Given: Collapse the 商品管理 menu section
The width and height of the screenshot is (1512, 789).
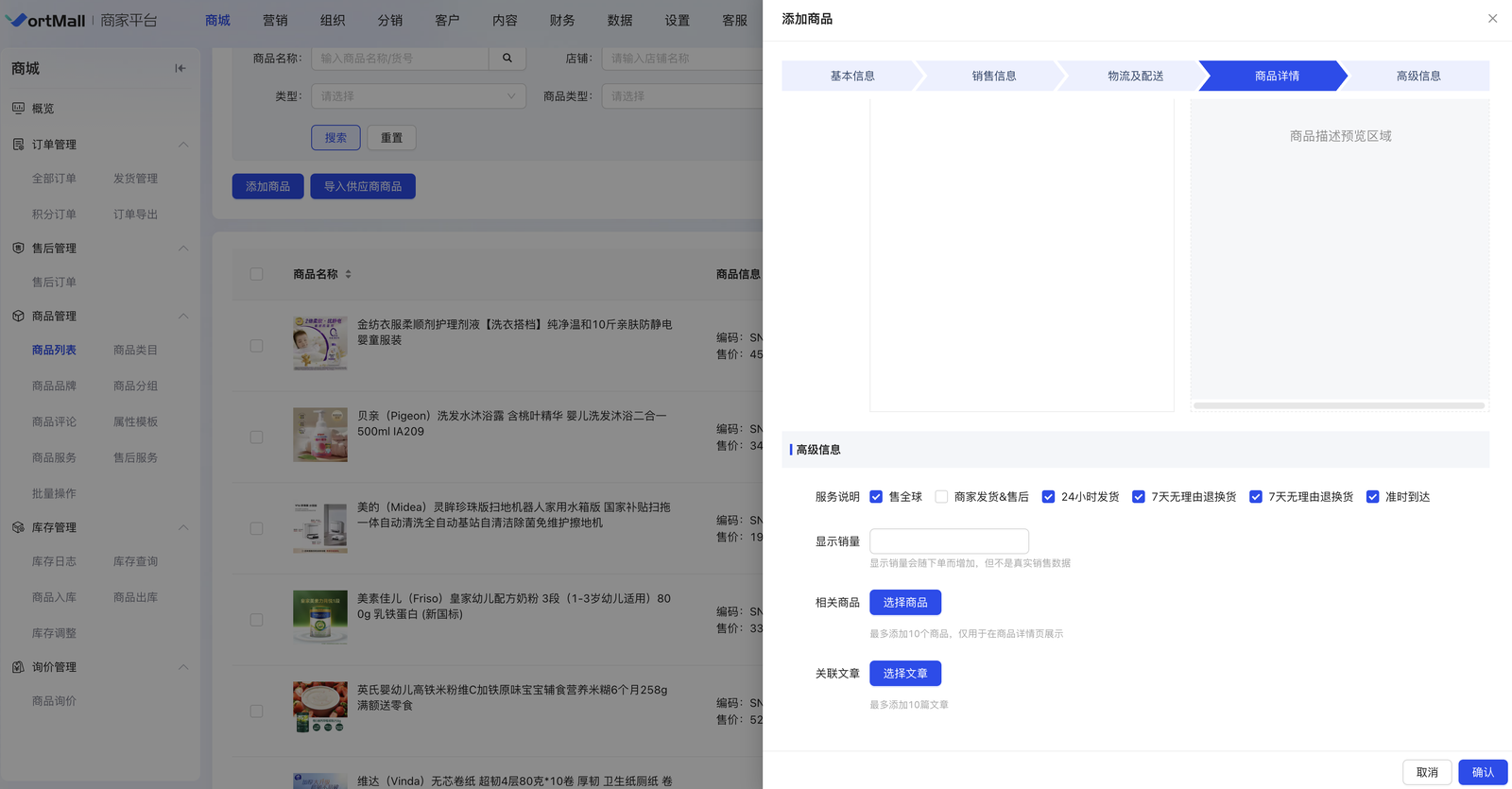Looking at the screenshot, I should tap(183, 317).
